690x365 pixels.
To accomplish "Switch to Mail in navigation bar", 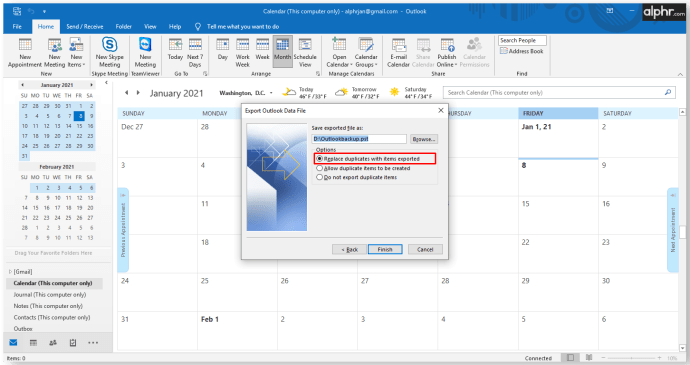I will pos(13,343).
